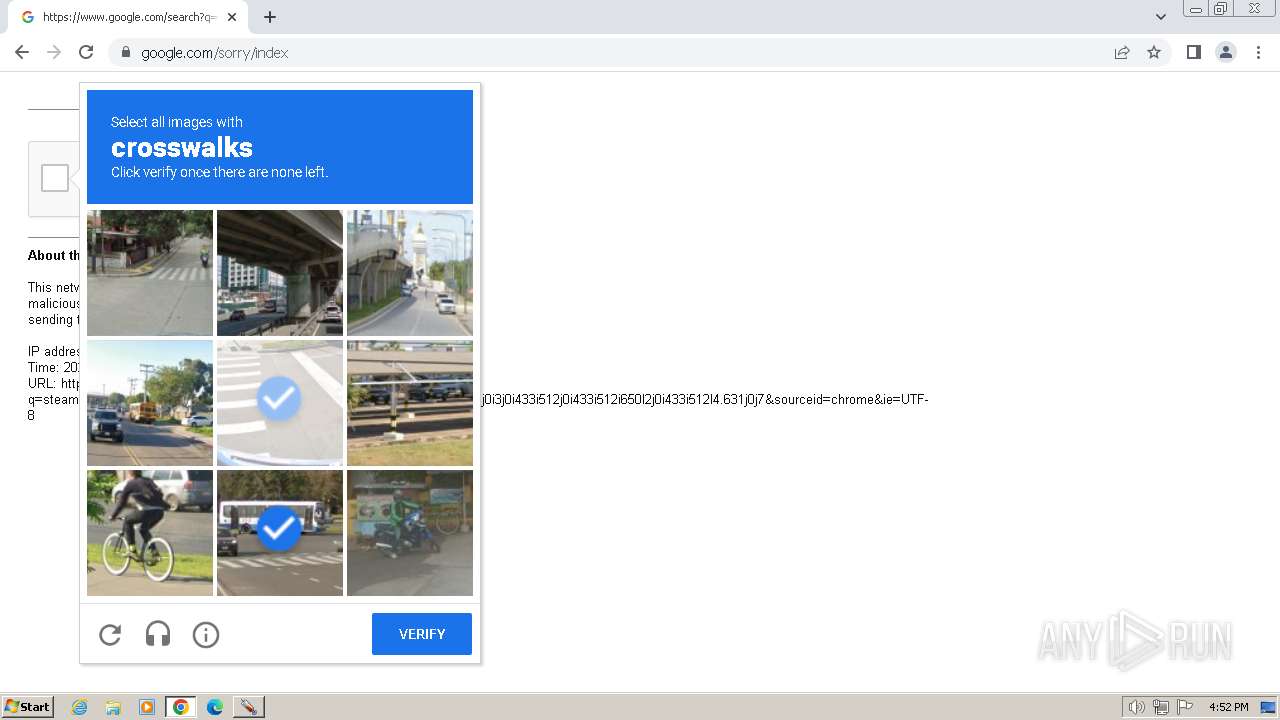Go forward in browser history
The image size is (1280, 720).
54,52
